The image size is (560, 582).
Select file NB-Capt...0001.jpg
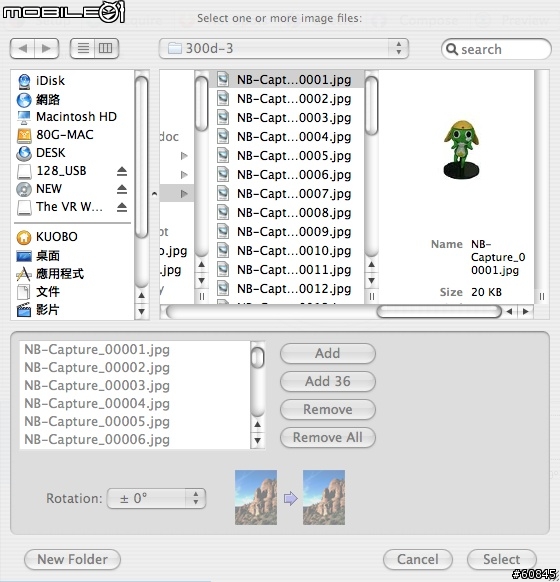coord(286,80)
